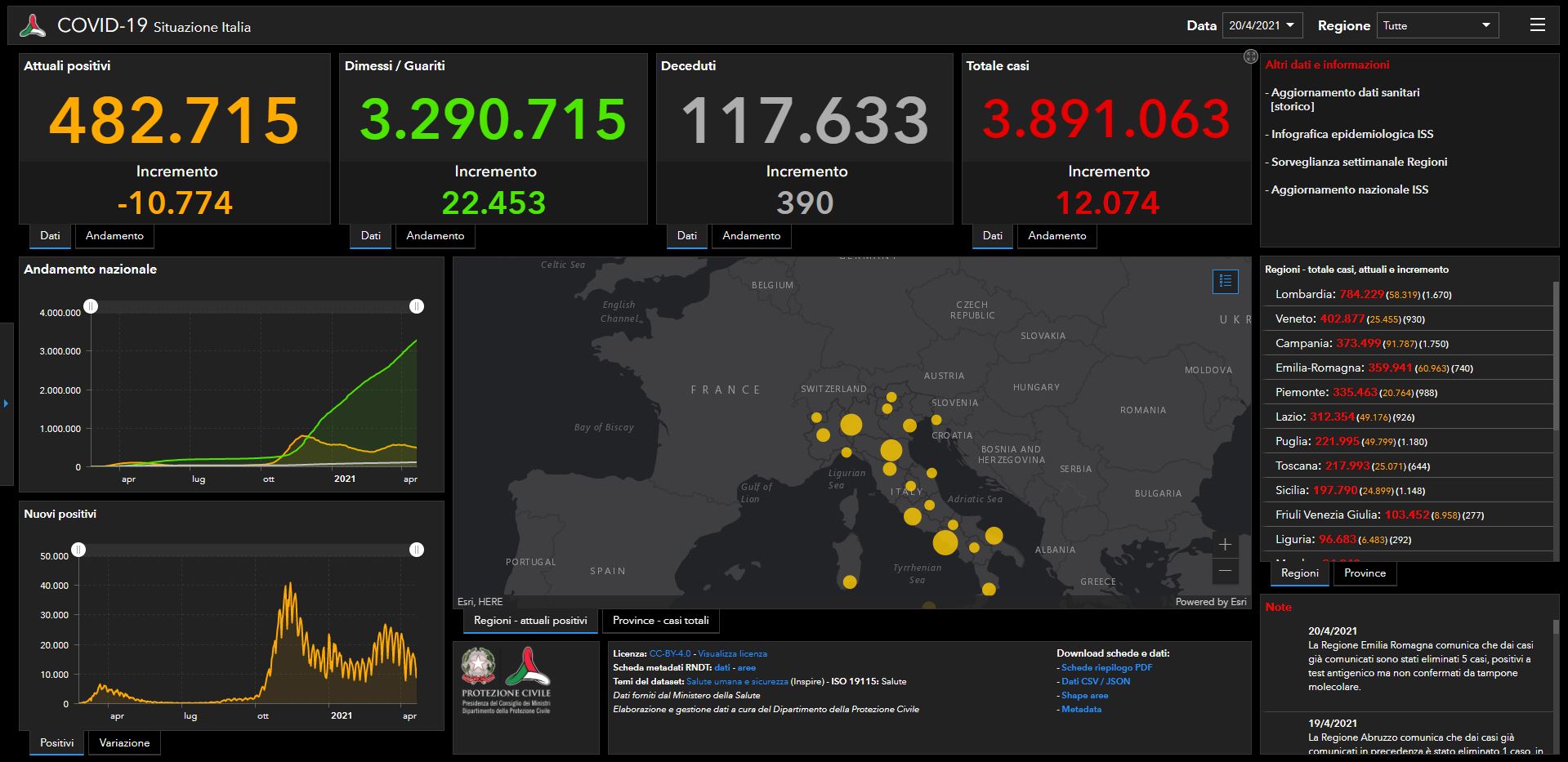Select Lombardia in the regions list
The image size is (1568, 762).
(x=1304, y=294)
